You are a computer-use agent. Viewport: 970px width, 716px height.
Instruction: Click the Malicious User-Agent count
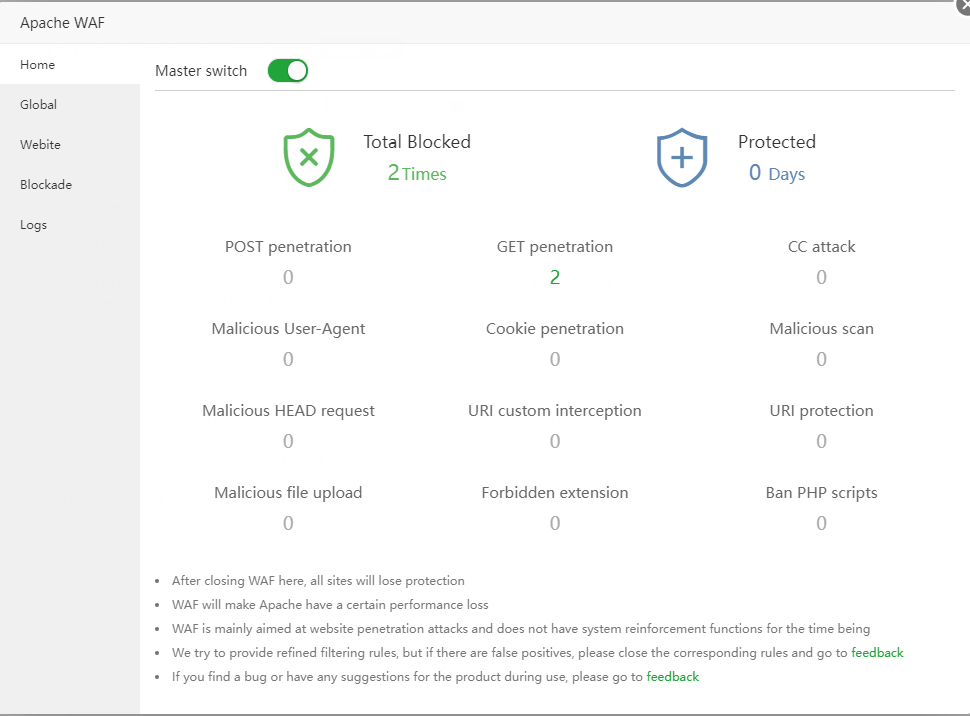click(288, 360)
